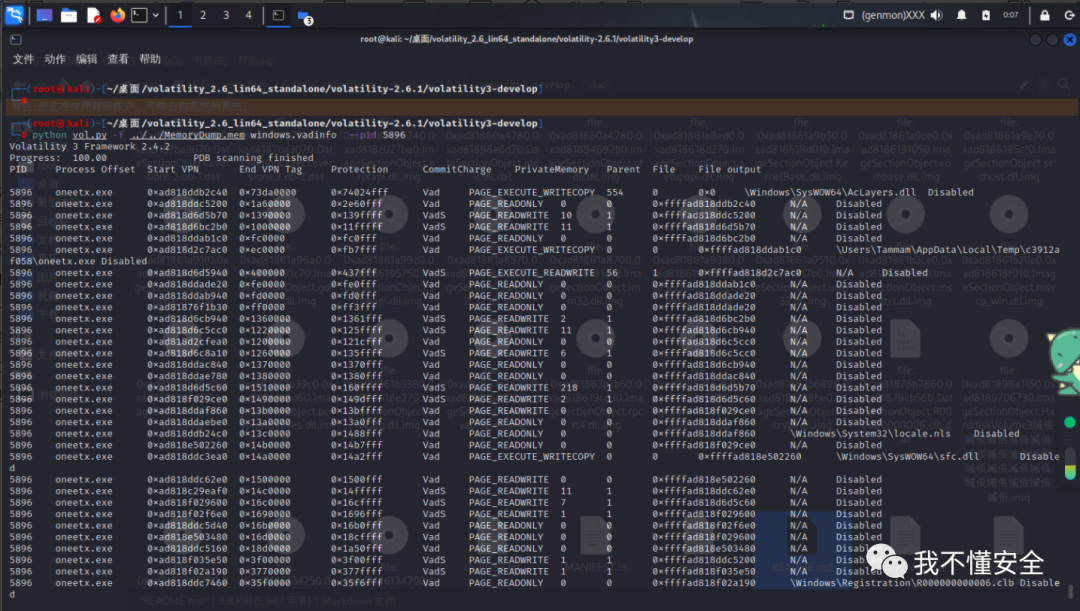The height and width of the screenshot is (611, 1080).
Task: Click 'Progress: 100.00' text
Action: coord(58,158)
